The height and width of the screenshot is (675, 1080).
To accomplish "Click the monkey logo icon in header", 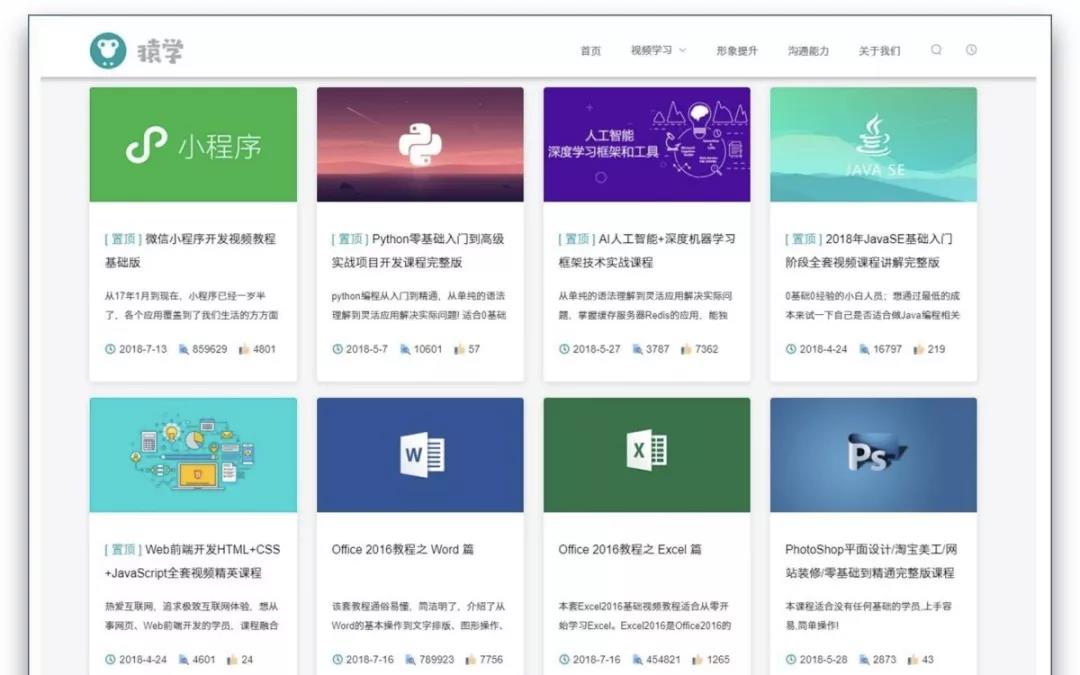I will coord(108,50).
